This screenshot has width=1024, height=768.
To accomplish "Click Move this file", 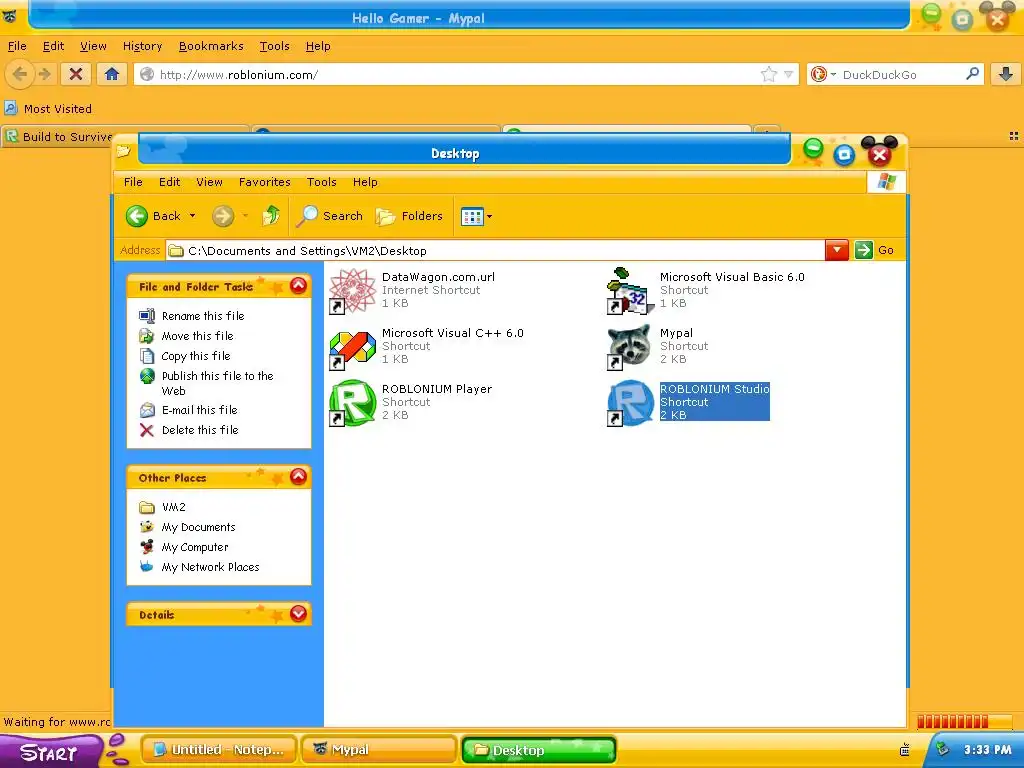I will (x=197, y=336).
